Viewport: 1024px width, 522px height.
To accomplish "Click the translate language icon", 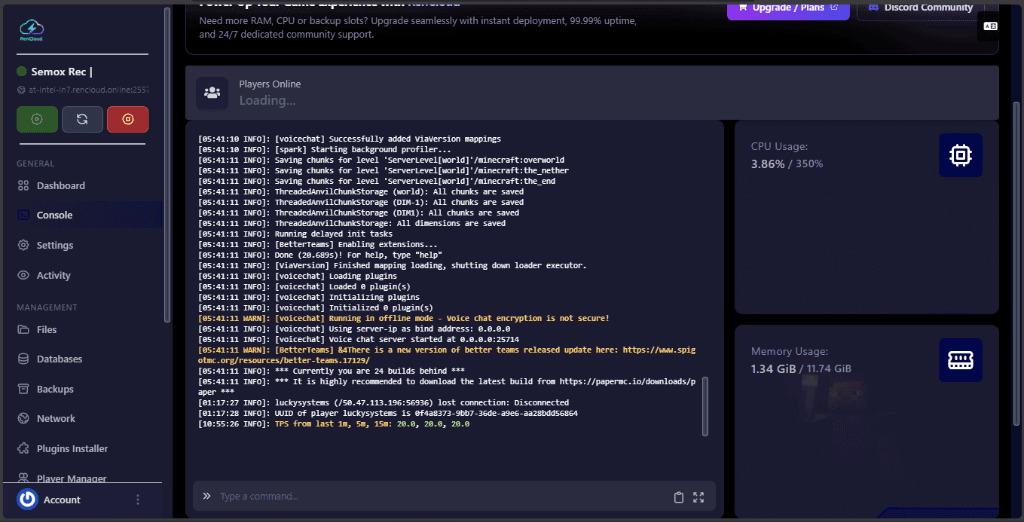I will (990, 26).
